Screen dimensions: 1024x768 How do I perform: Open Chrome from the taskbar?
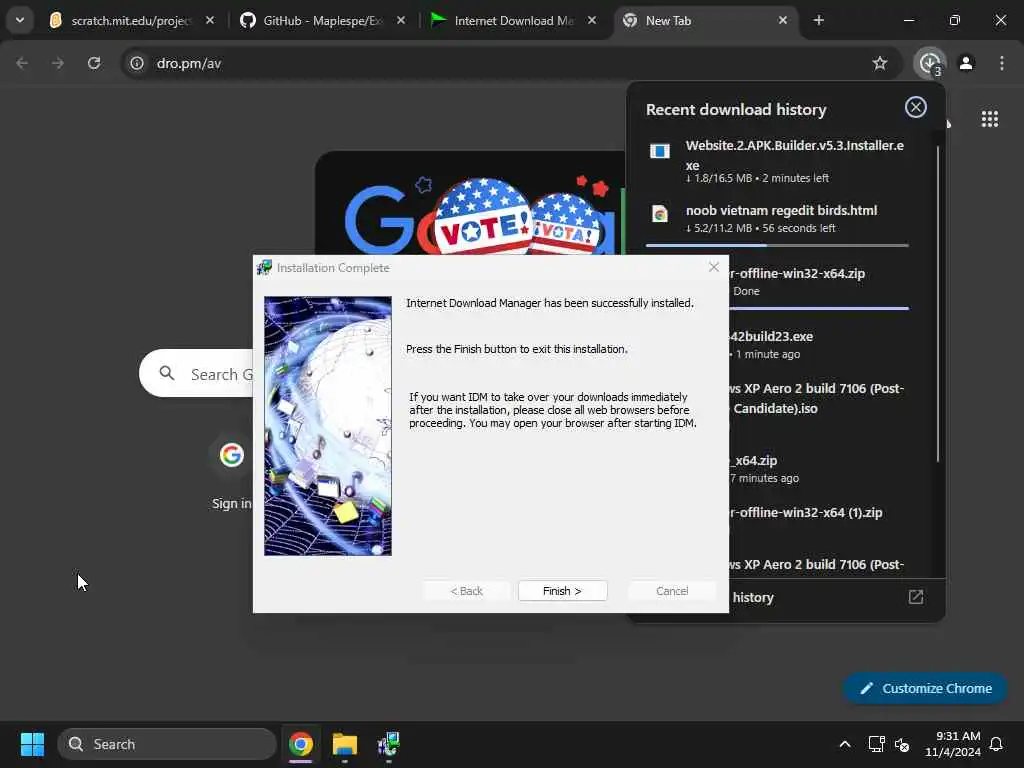click(300, 744)
